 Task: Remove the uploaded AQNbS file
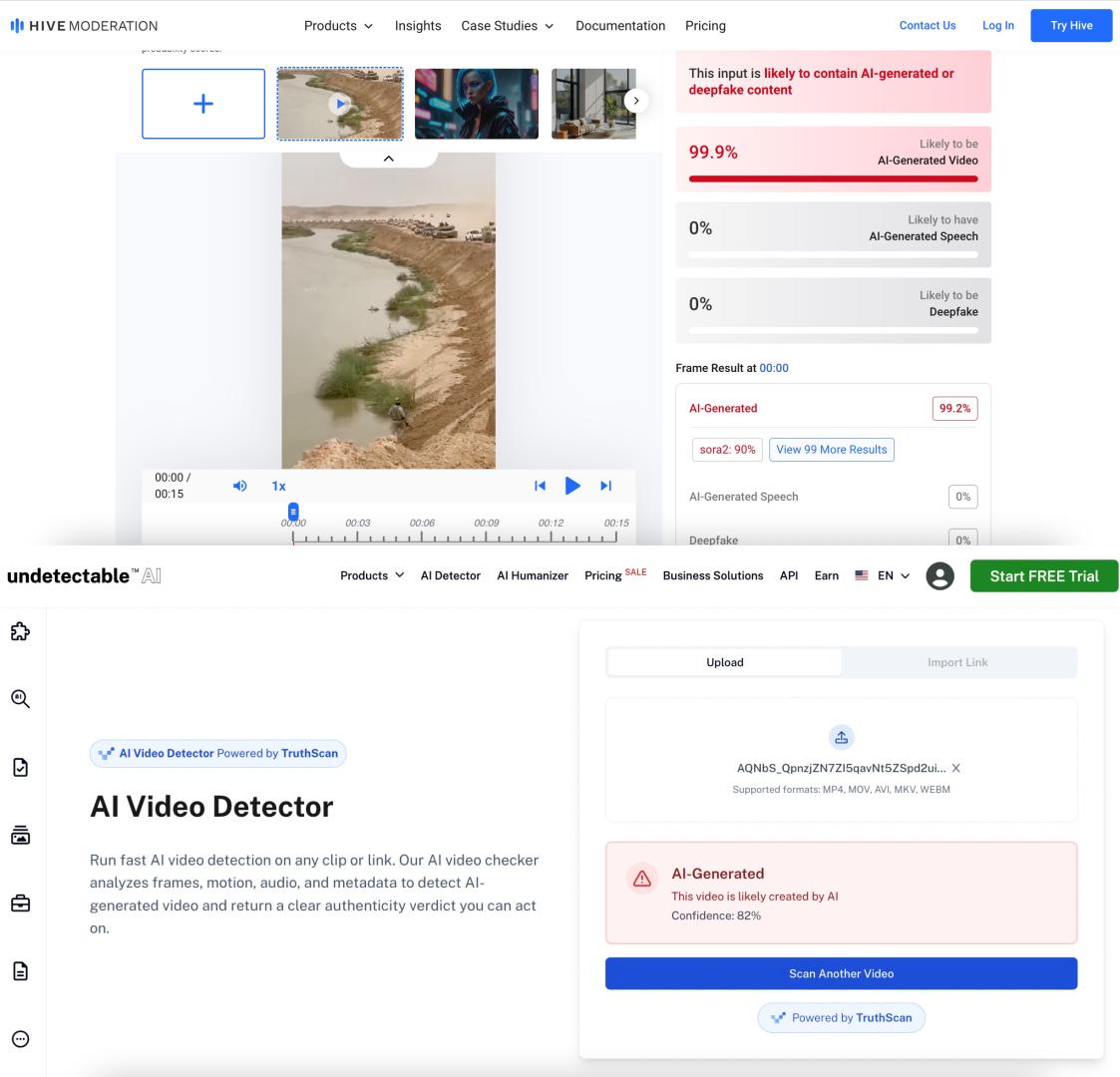point(955,768)
